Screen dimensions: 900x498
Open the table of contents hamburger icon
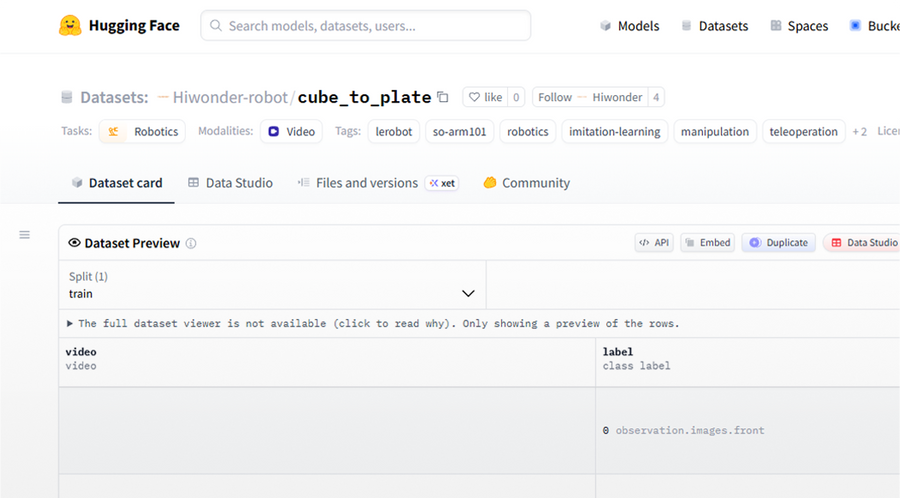(25, 235)
